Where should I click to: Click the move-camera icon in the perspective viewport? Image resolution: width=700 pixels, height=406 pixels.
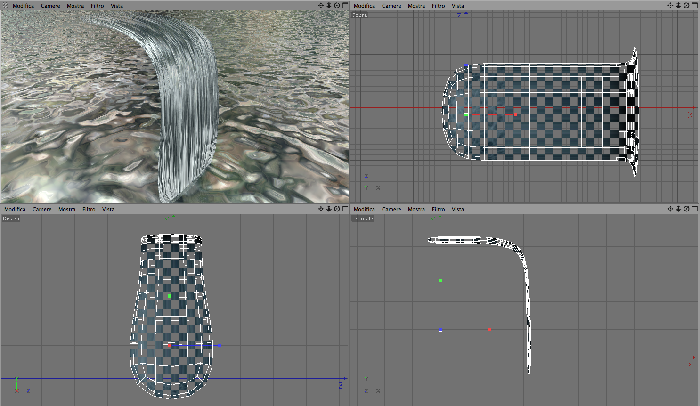point(321,5)
